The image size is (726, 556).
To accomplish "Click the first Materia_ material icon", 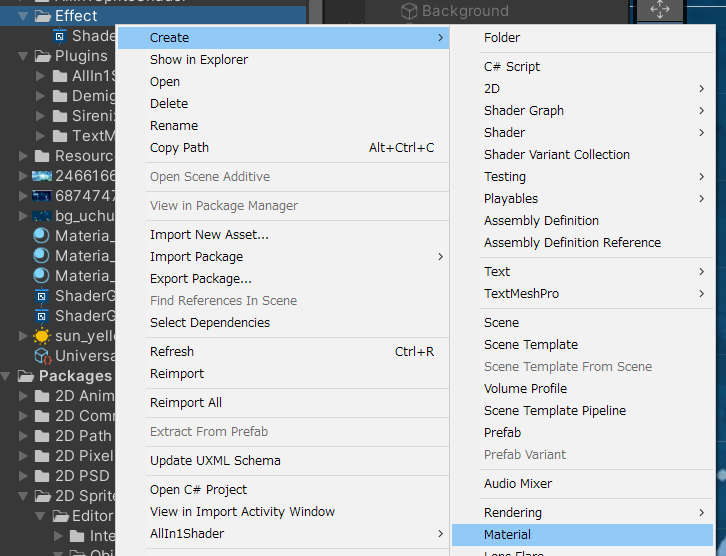I will tap(41, 236).
